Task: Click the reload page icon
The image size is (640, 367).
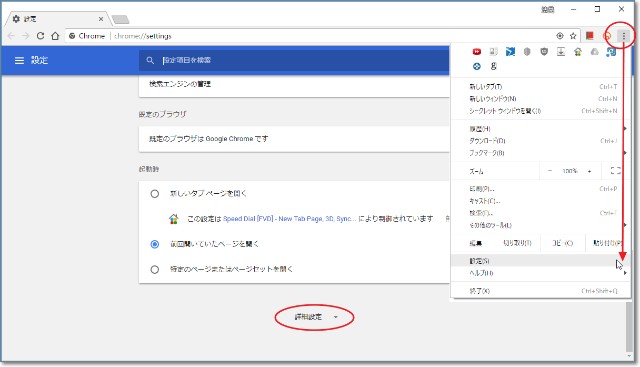Action: 40,36
